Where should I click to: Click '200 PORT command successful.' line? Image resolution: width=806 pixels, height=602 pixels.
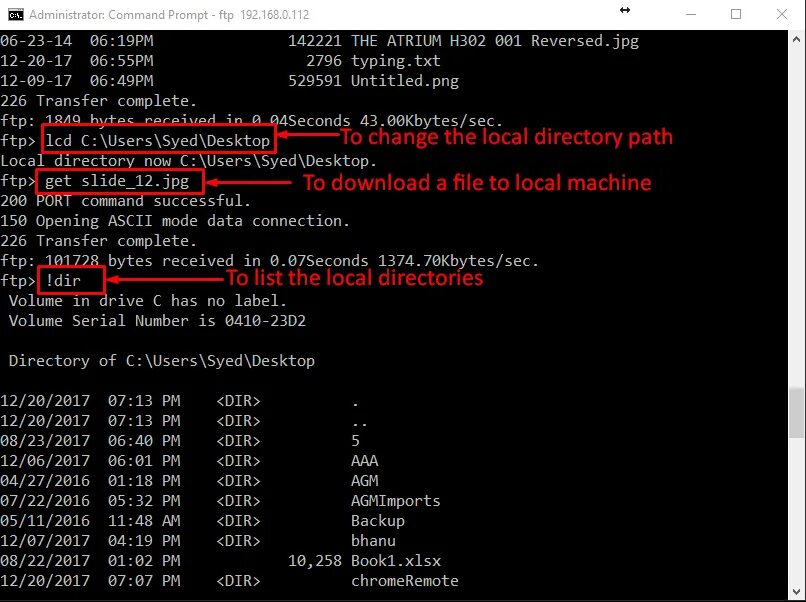(125, 201)
